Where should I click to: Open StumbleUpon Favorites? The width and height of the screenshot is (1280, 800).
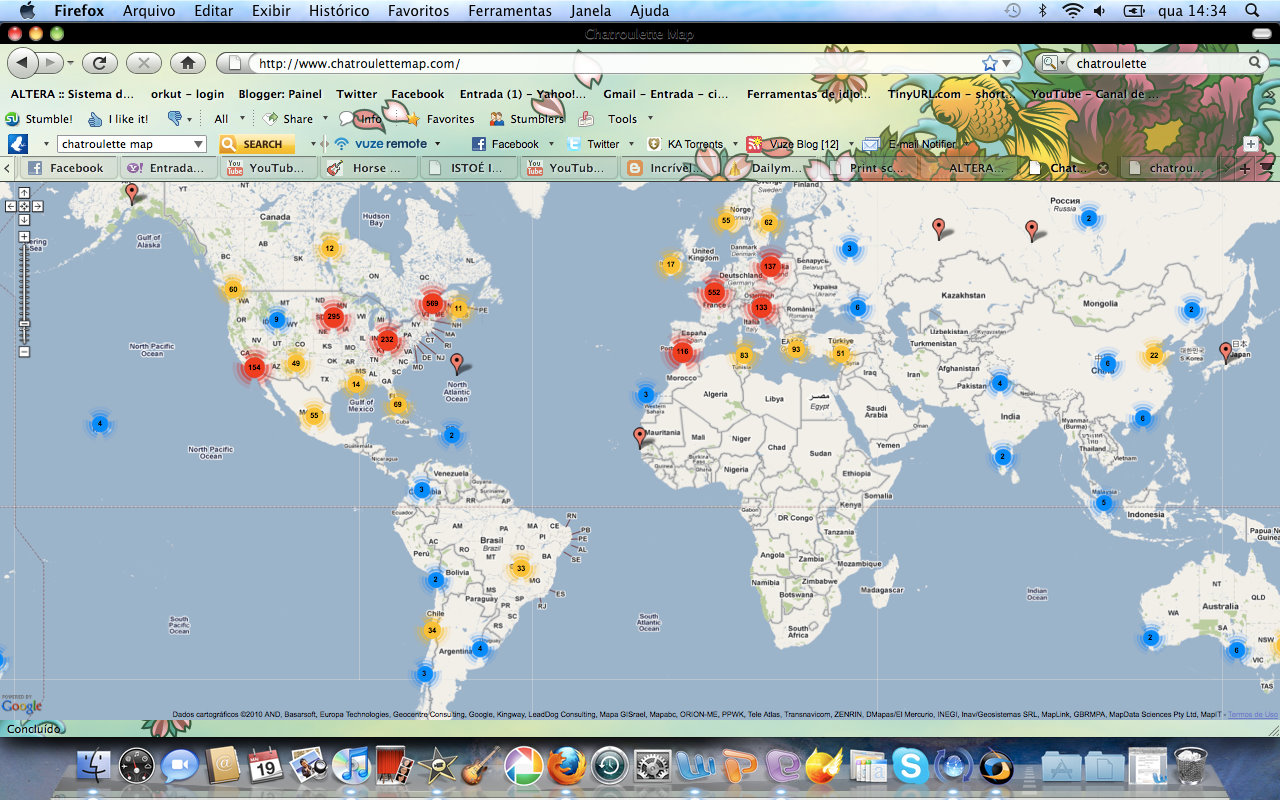[x=439, y=118]
